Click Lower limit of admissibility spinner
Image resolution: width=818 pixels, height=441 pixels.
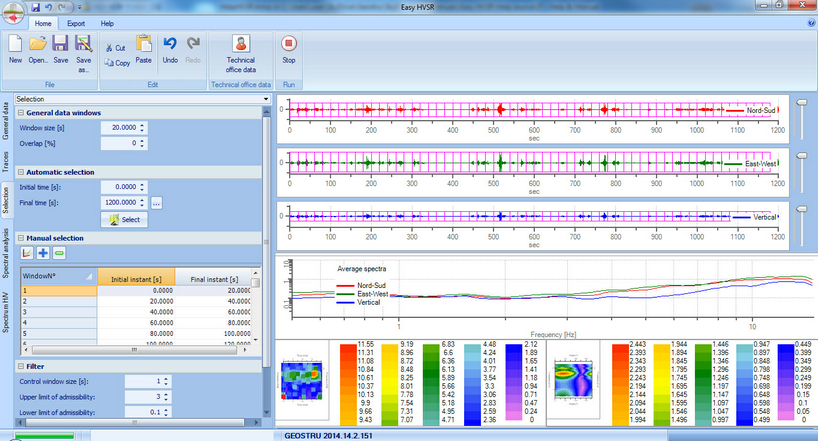click(166, 412)
